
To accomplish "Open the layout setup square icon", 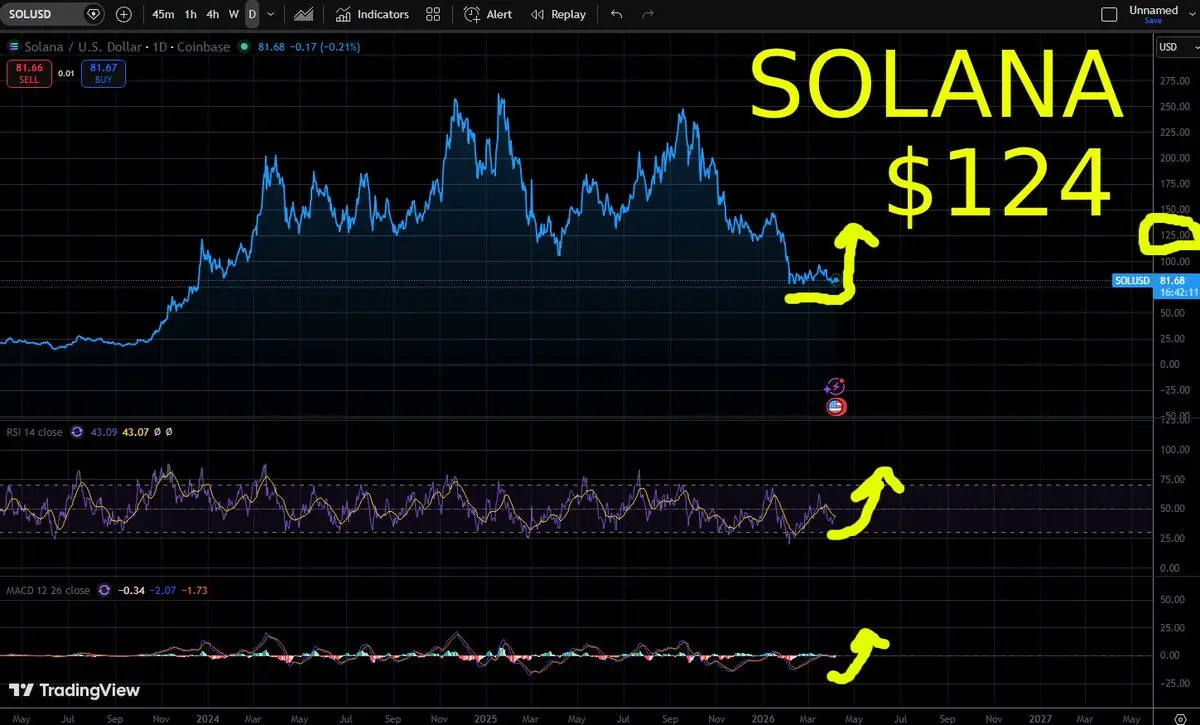I will (1108, 15).
